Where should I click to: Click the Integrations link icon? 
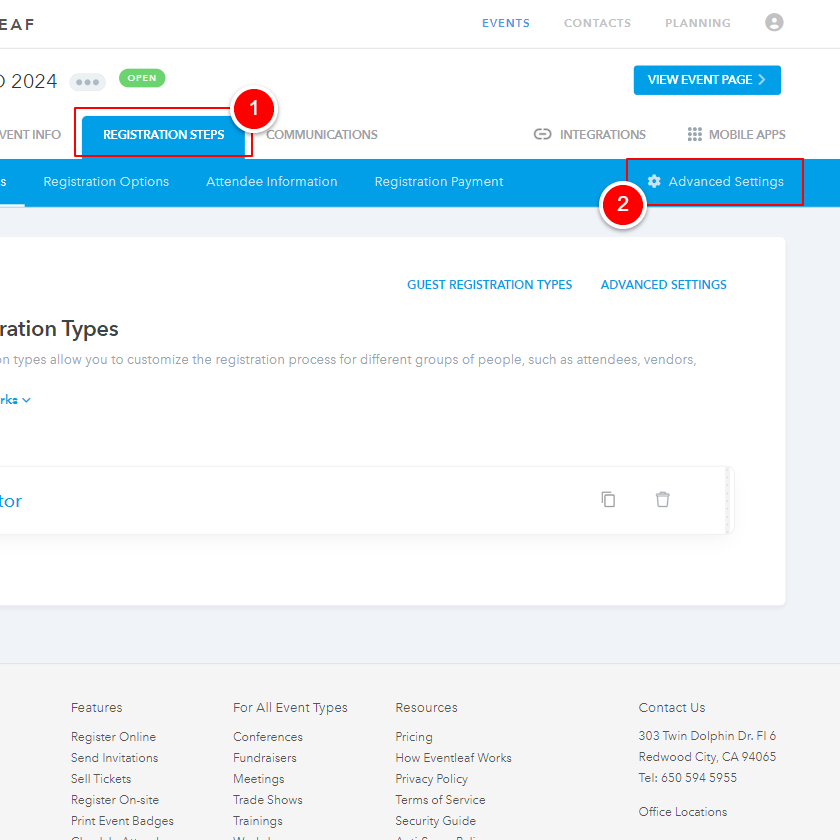point(543,134)
